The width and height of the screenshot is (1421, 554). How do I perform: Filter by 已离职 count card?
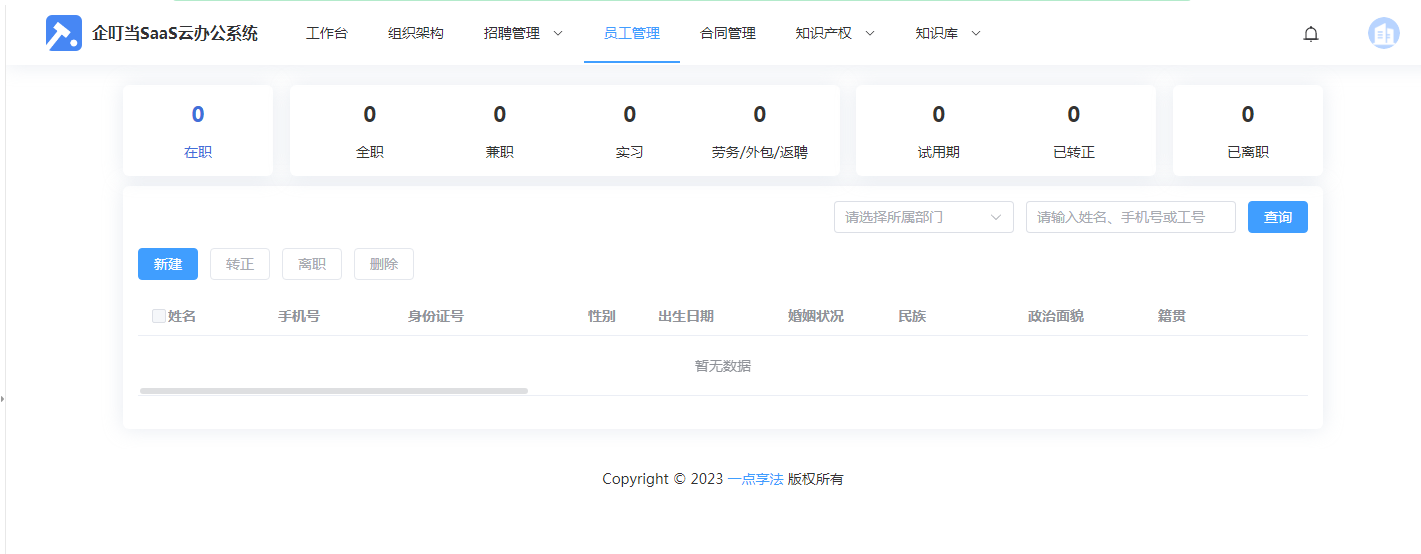pos(1247,130)
